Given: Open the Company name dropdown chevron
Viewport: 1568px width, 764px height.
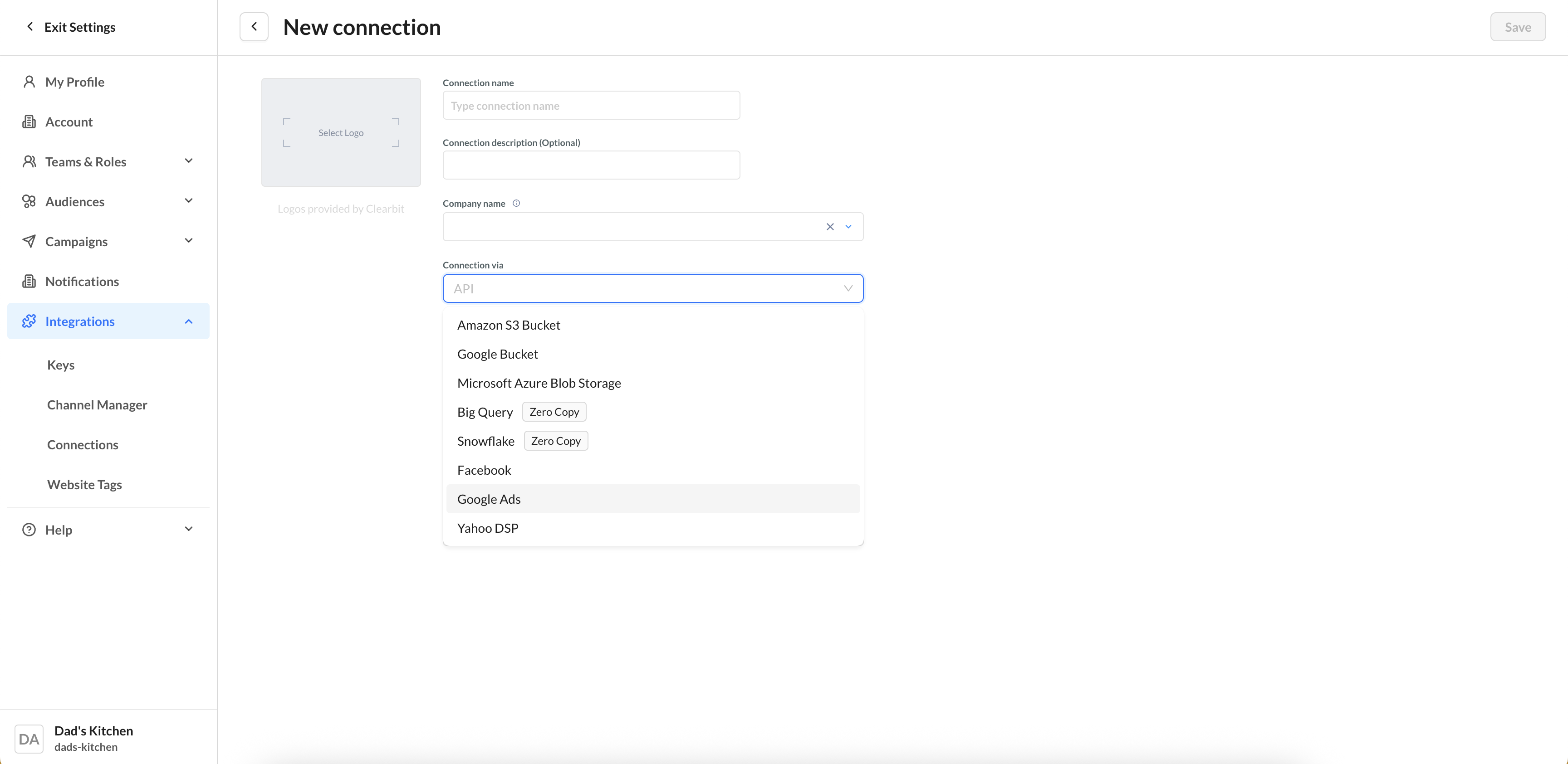Looking at the screenshot, I should pos(848,227).
